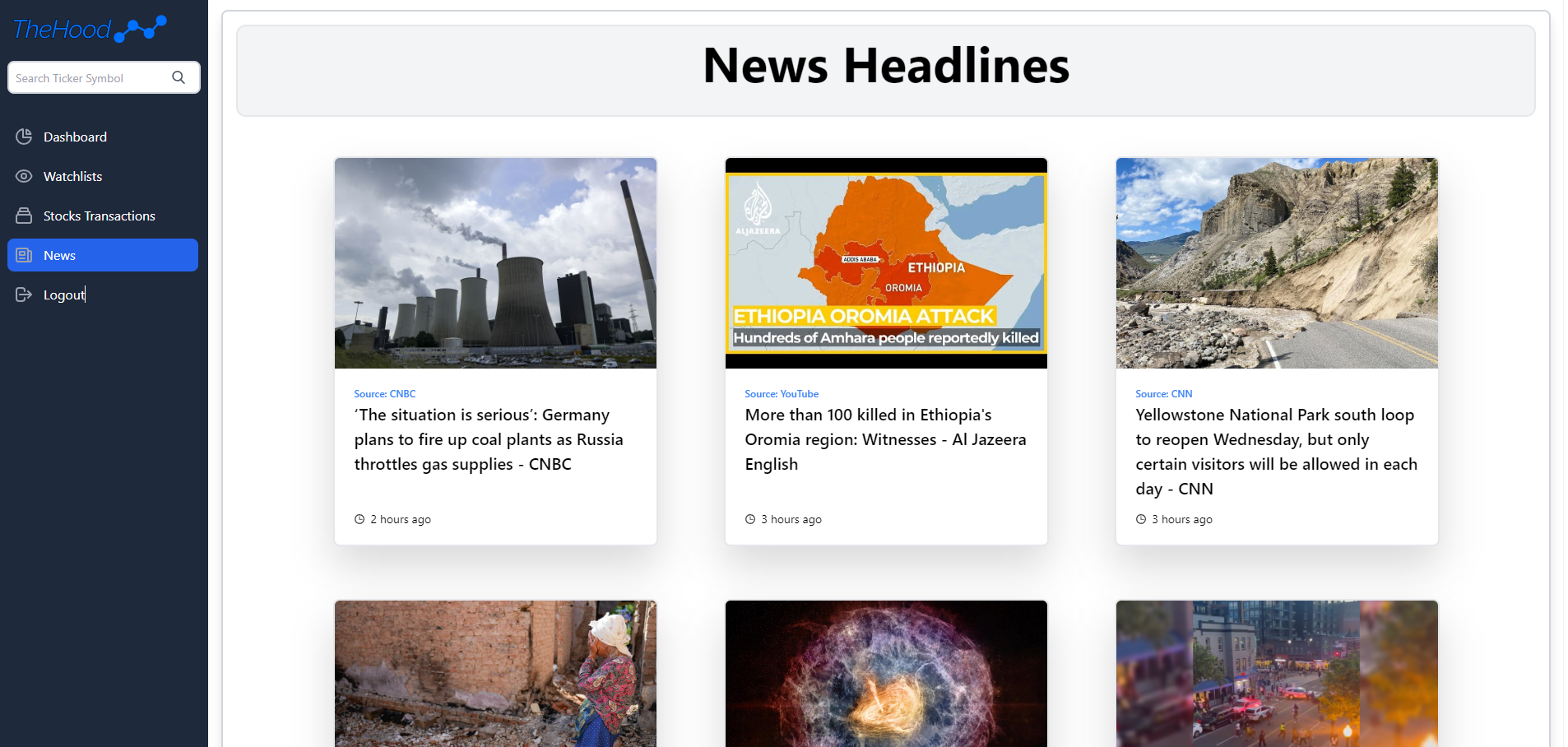
Task: Go to Watchlists
Action: pos(103,176)
